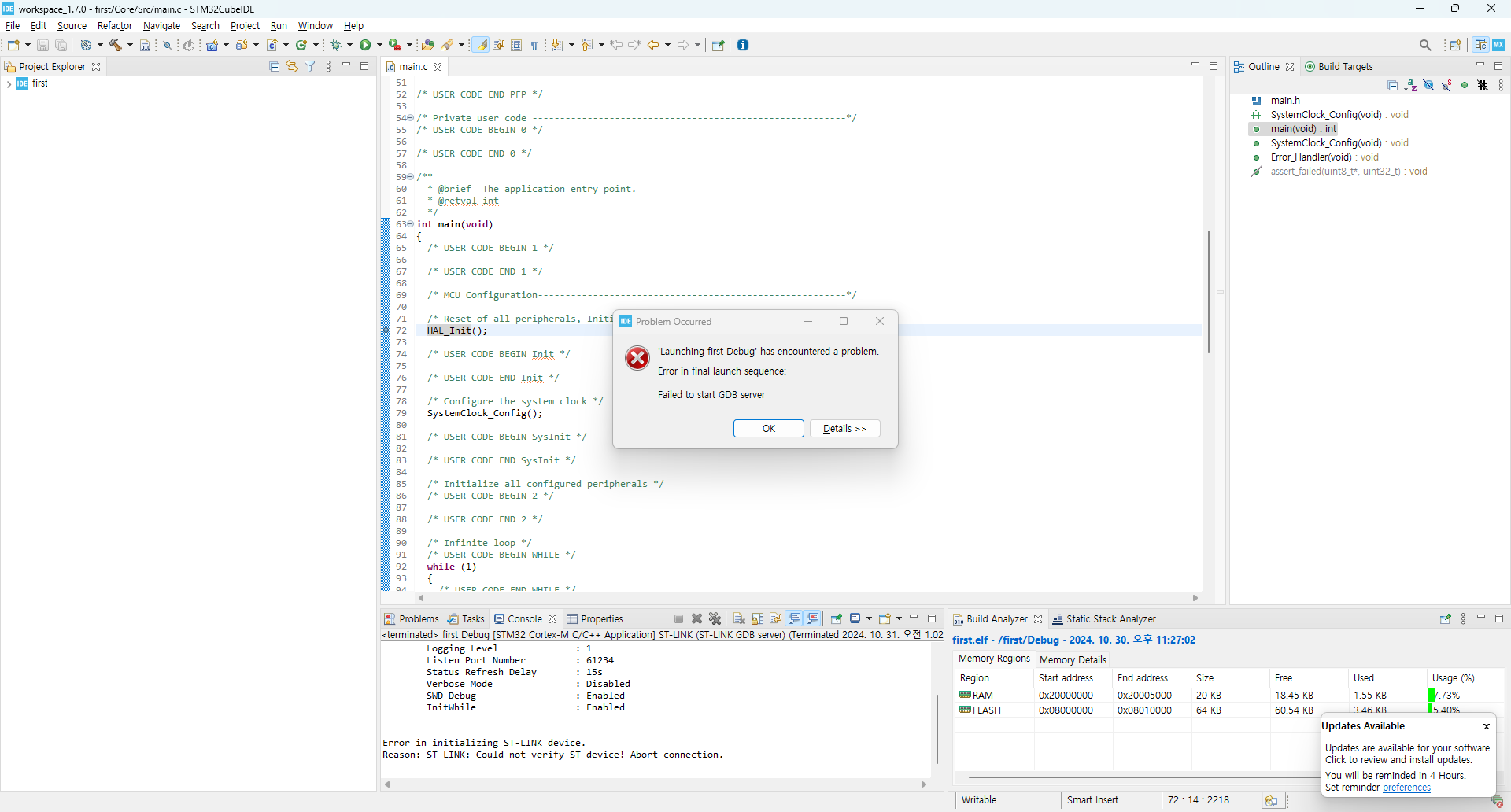Viewport: 1511px width, 812px height.
Task: Collapse the Private user code comment fold
Action: (411, 118)
